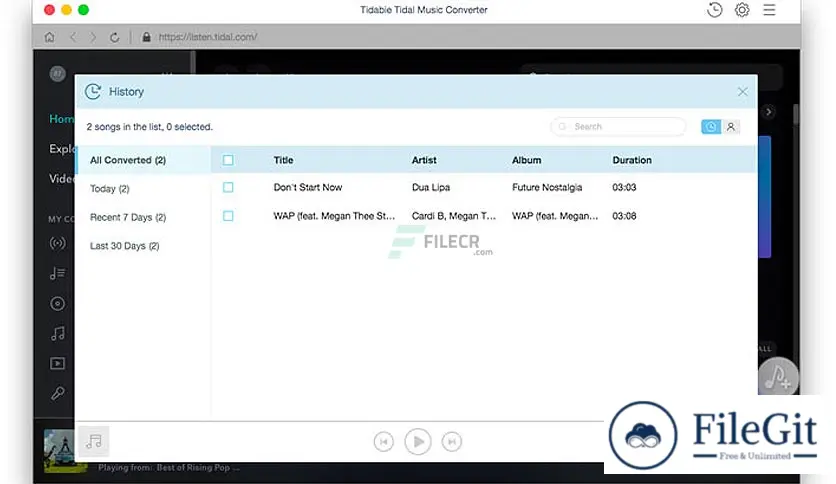The height and width of the screenshot is (484, 836).
Task: Click the WAP (feat. Megan Thee St... title
Action: (334, 216)
